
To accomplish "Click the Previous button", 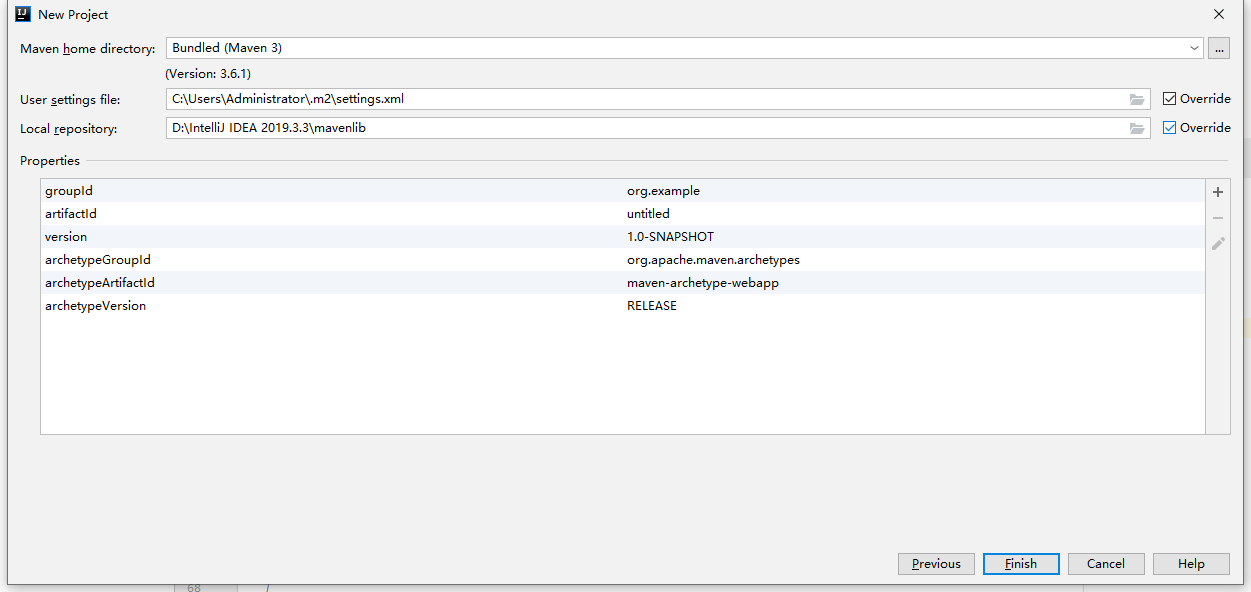I will click(936, 564).
